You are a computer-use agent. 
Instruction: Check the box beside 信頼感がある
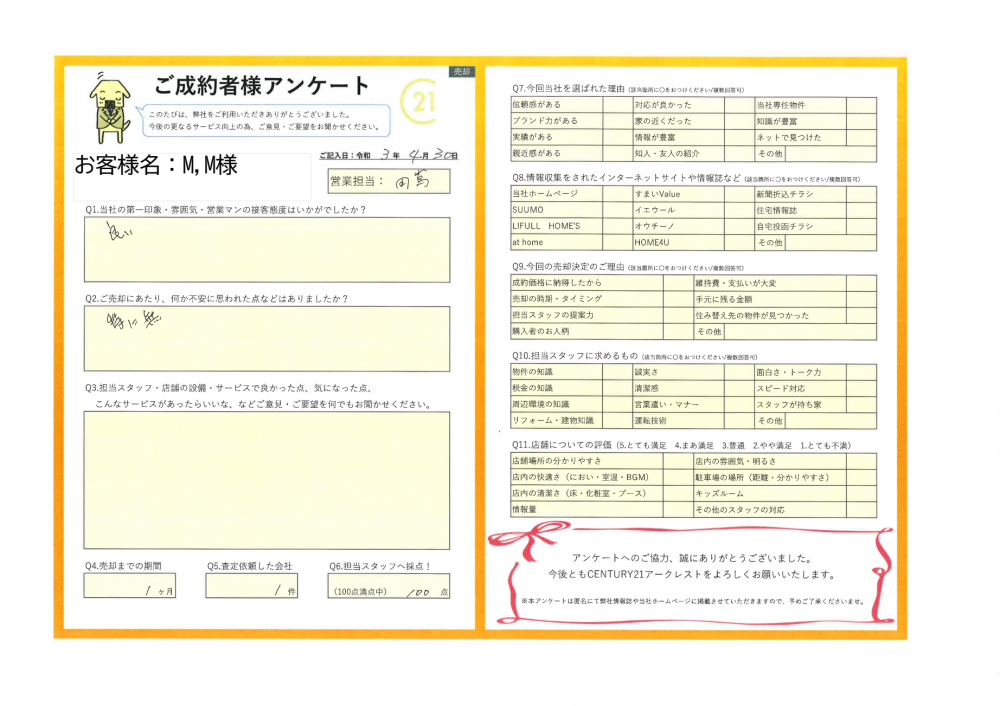pos(617,105)
